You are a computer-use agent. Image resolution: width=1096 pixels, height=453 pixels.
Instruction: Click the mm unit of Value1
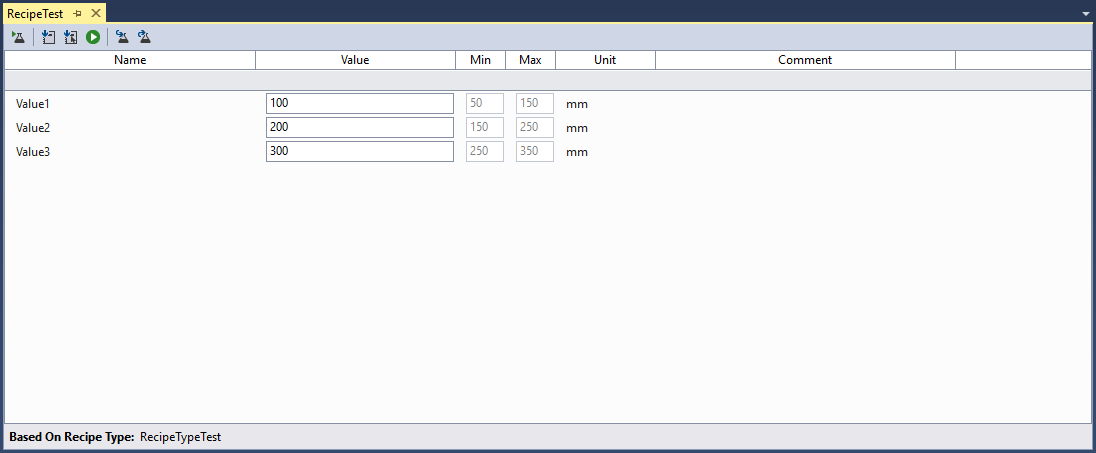coord(577,104)
